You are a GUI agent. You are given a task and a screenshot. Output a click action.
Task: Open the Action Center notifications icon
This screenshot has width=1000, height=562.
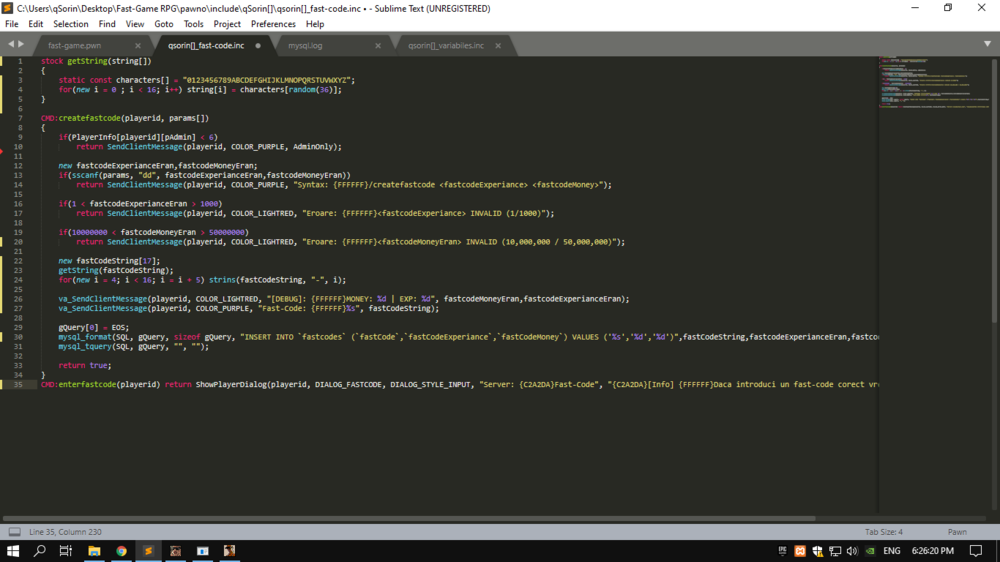(976, 551)
